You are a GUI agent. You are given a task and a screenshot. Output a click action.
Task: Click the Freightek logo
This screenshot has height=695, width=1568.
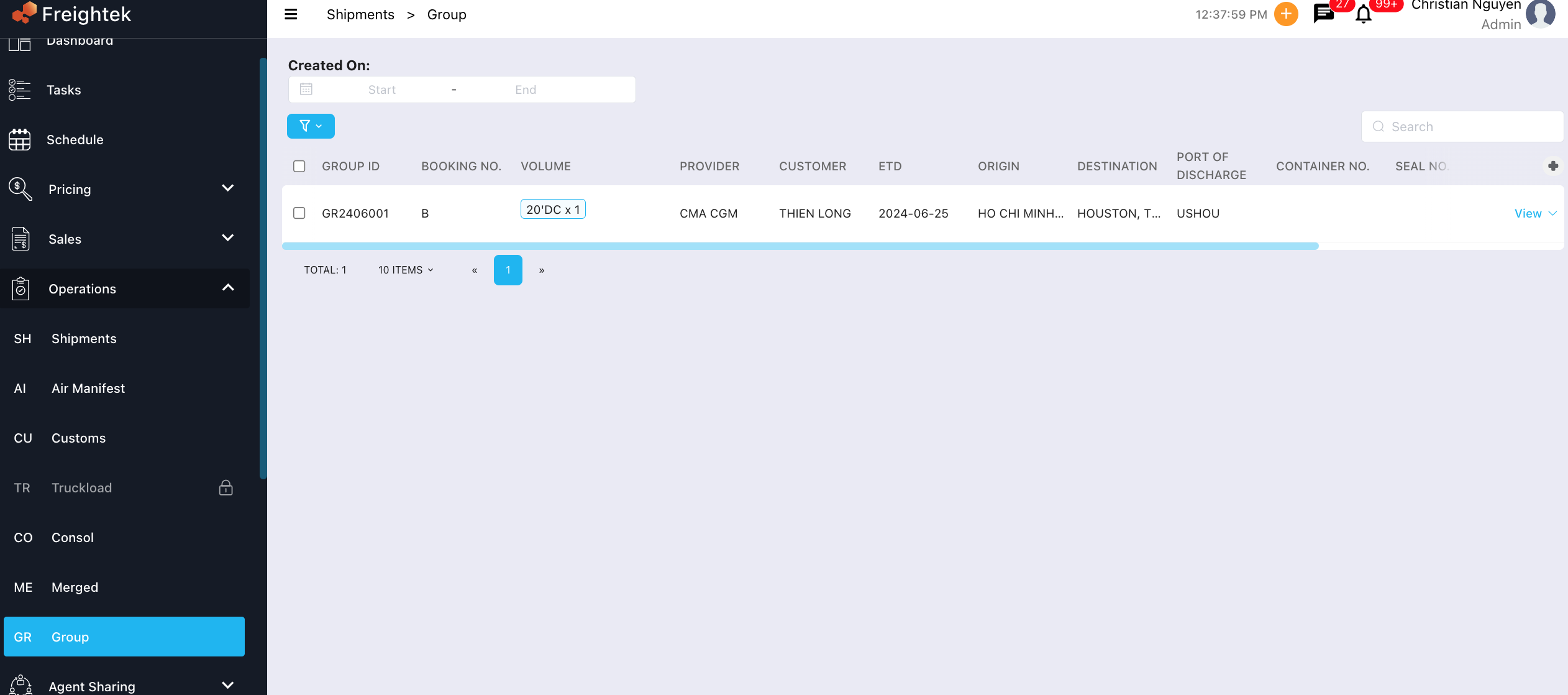coord(72,14)
